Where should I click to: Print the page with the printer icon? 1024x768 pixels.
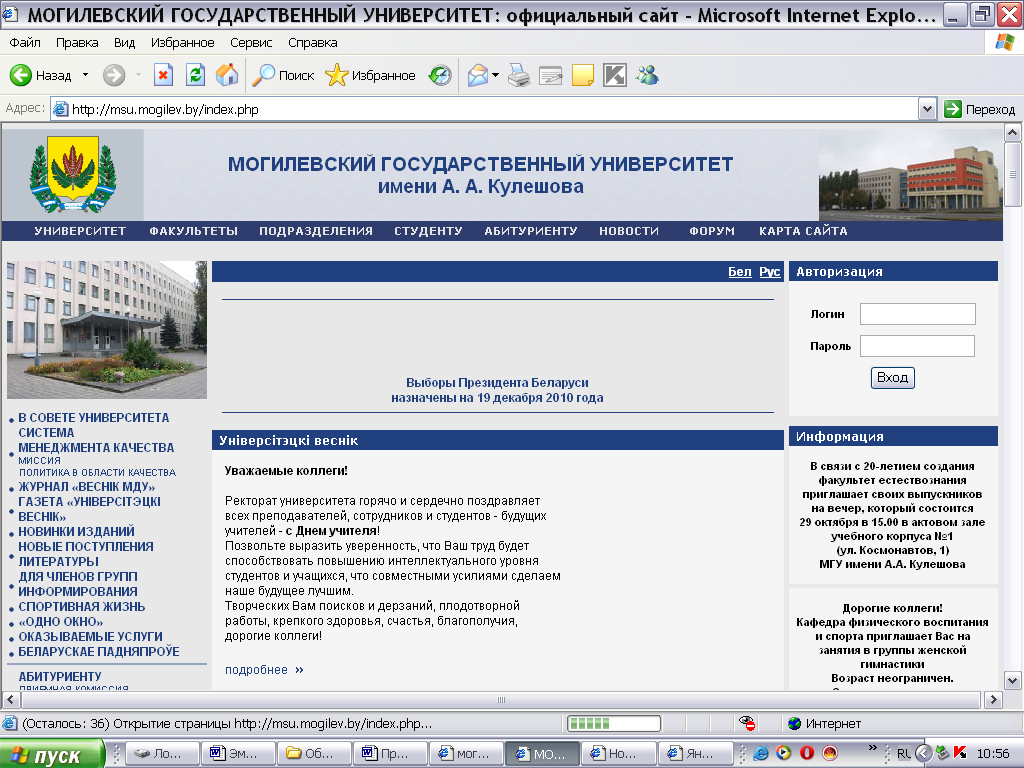(519, 75)
